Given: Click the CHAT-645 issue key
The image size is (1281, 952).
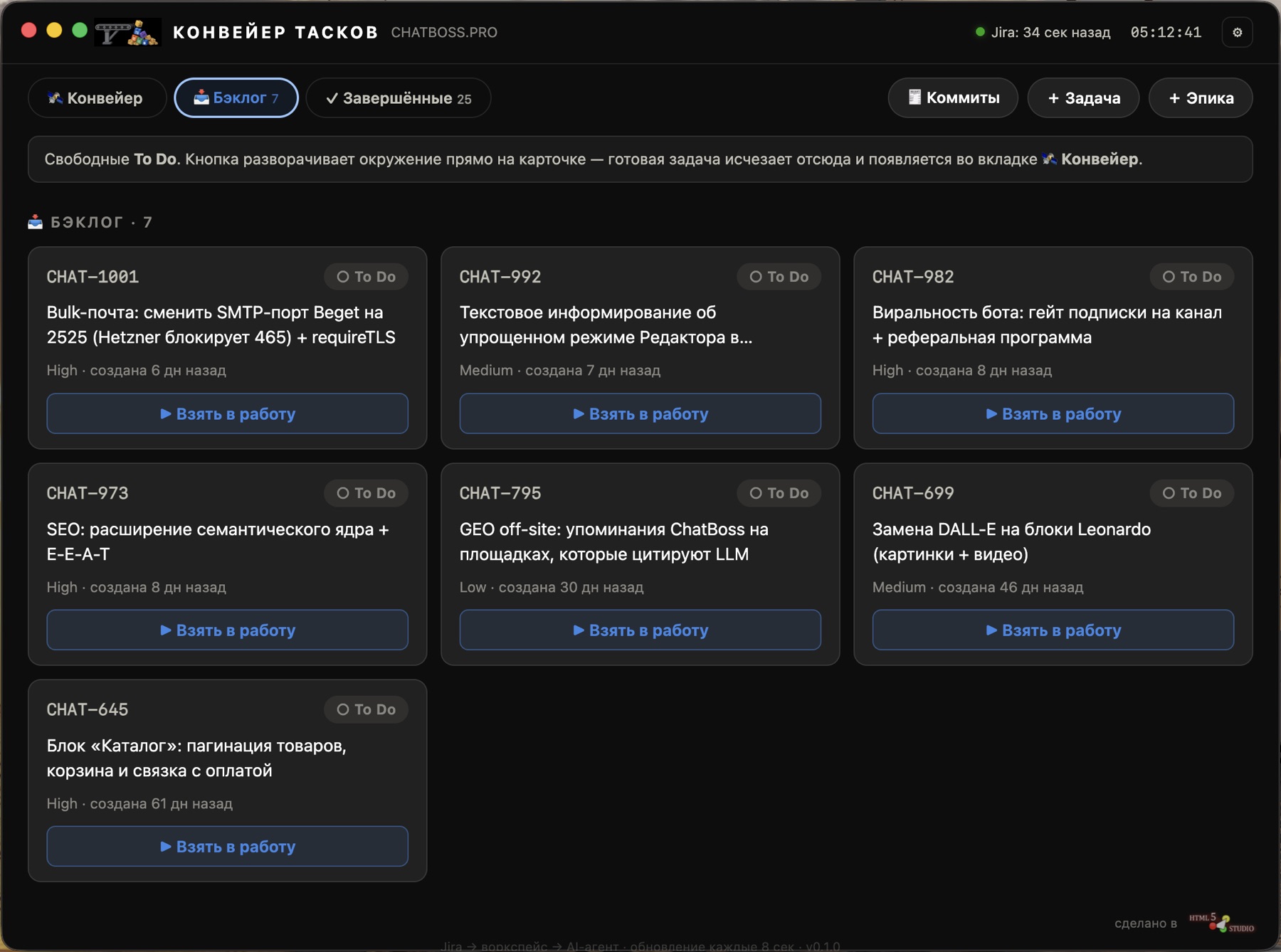Looking at the screenshot, I should coord(88,709).
